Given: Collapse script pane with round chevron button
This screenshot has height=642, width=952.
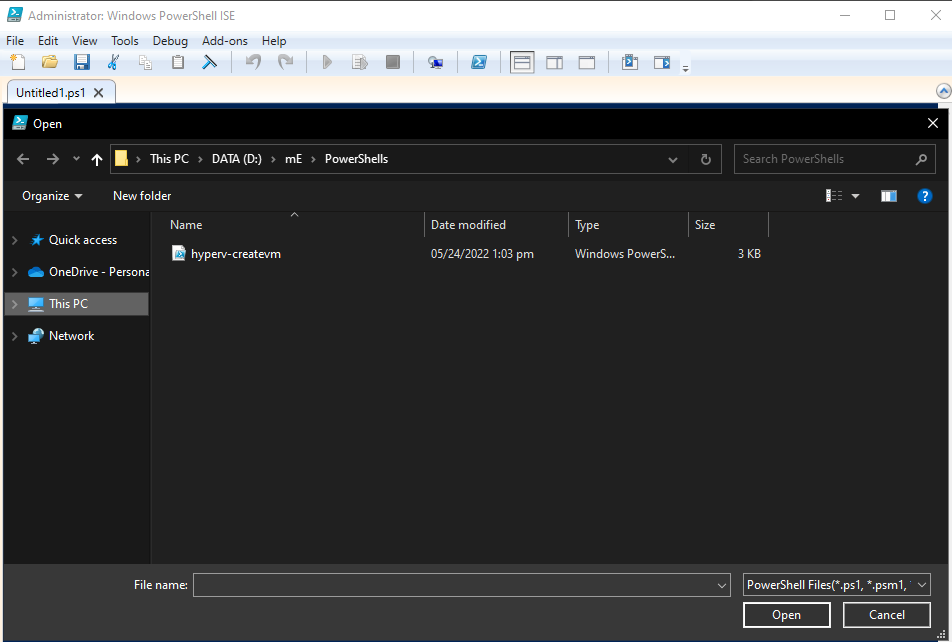Looking at the screenshot, I should pyautogui.click(x=944, y=92).
